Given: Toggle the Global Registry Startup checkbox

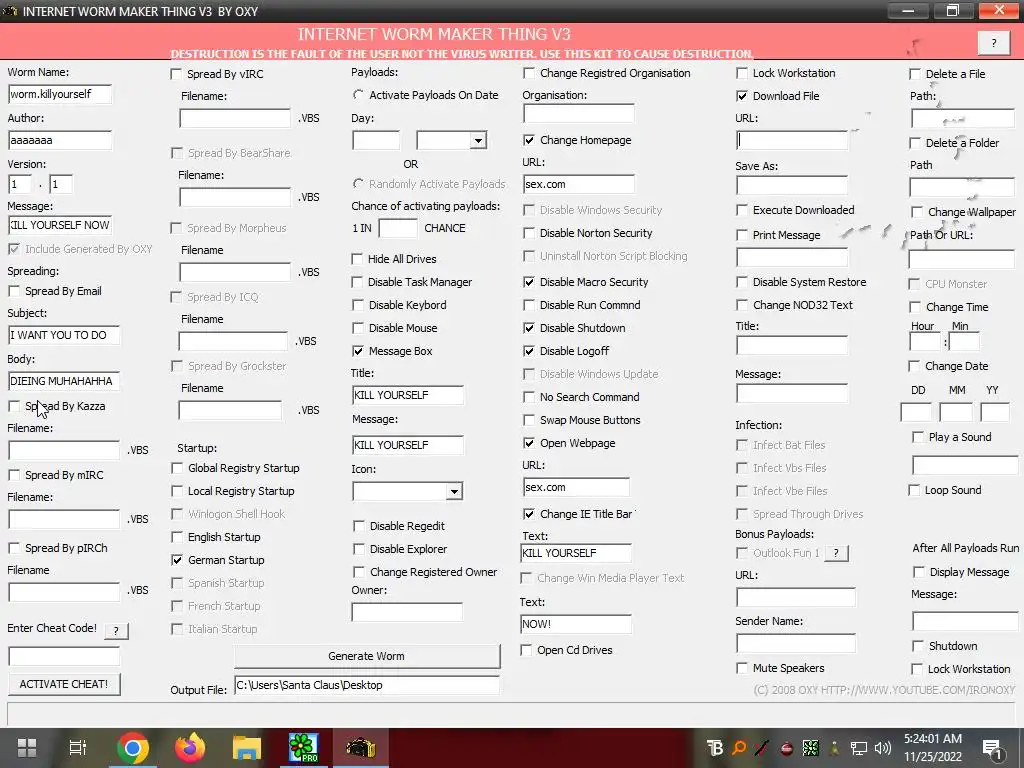Looking at the screenshot, I should [176, 468].
